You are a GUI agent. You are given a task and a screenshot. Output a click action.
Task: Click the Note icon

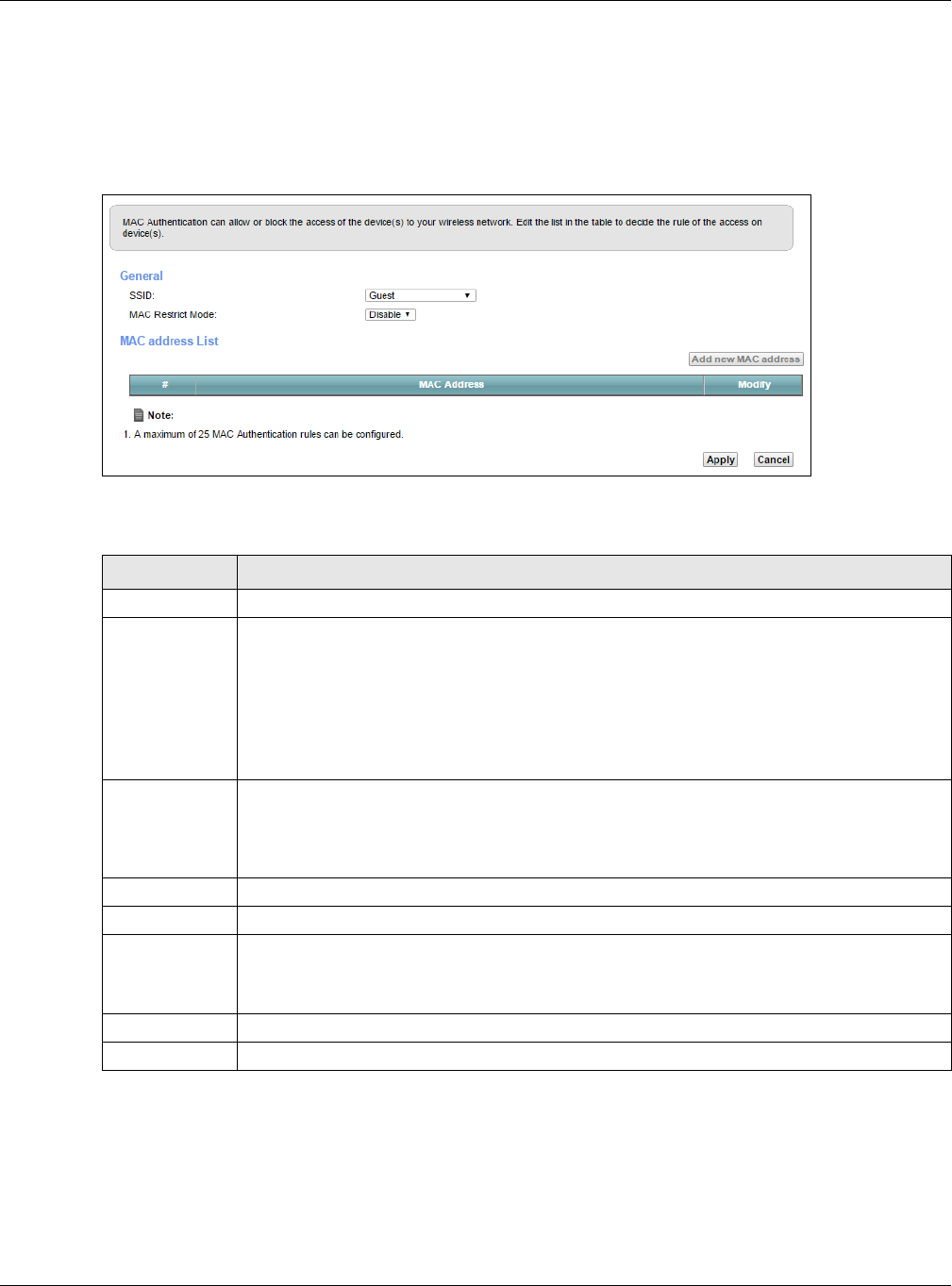(x=139, y=415)
